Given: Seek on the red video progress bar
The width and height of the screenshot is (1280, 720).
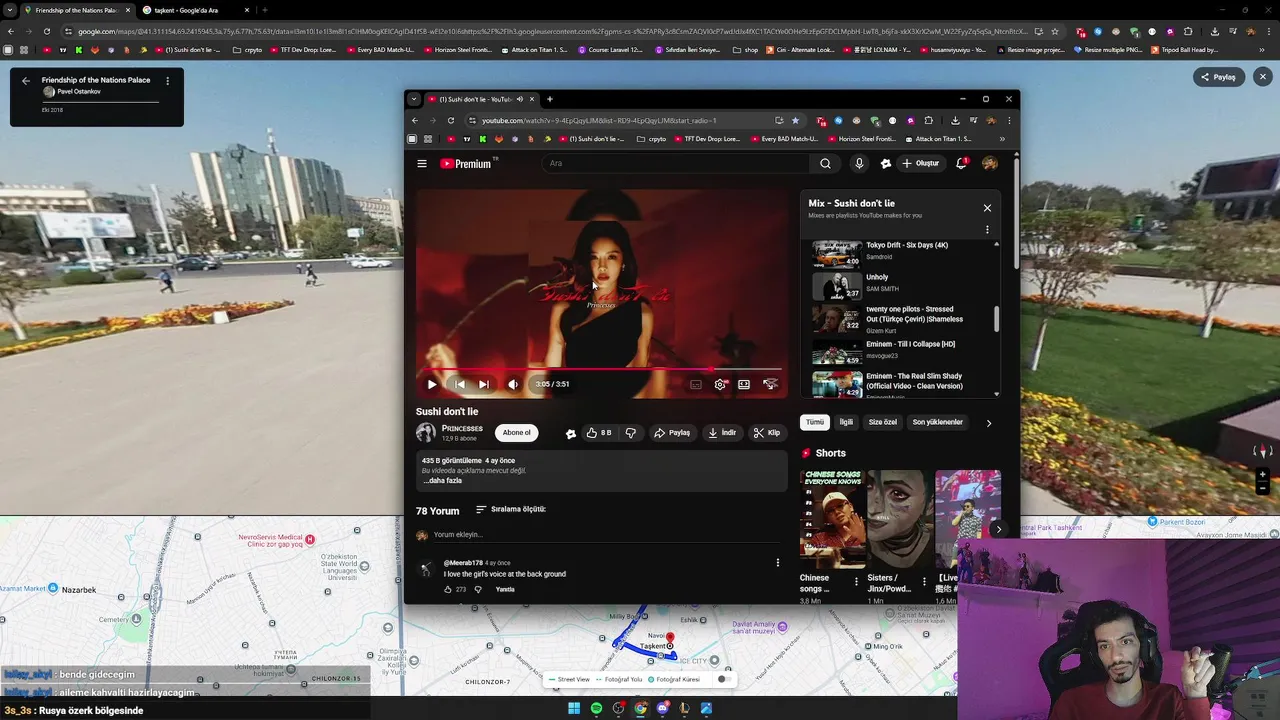Looking at the screenshot, I should pos(600,369).
